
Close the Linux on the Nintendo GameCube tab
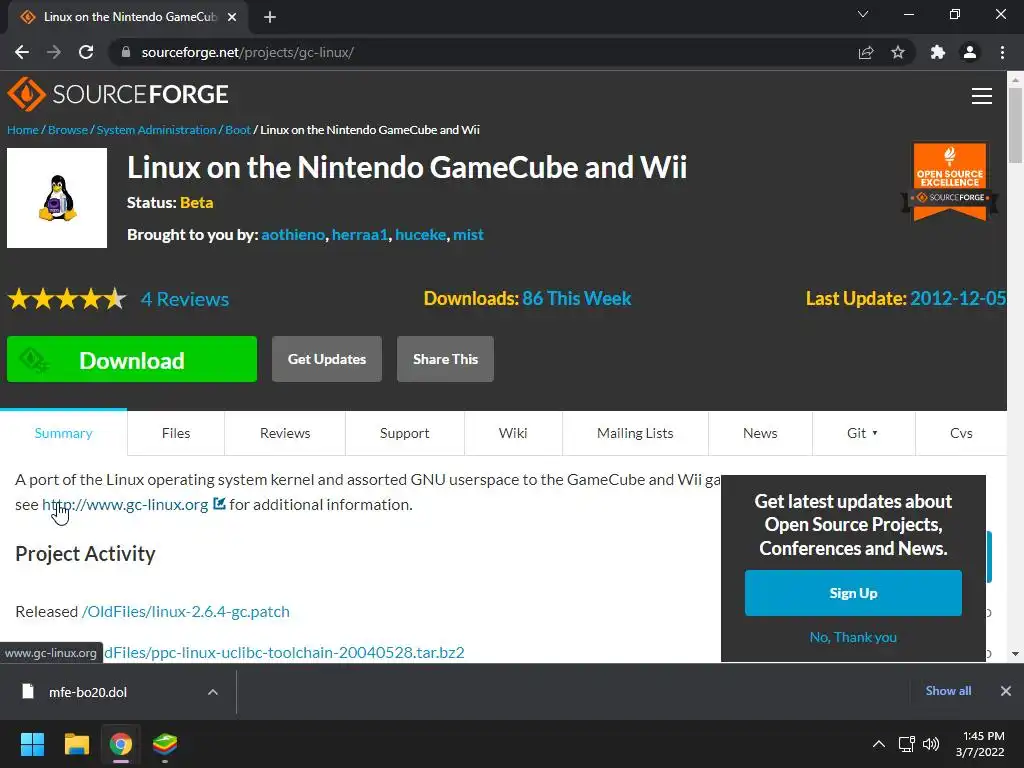[232, 17]
